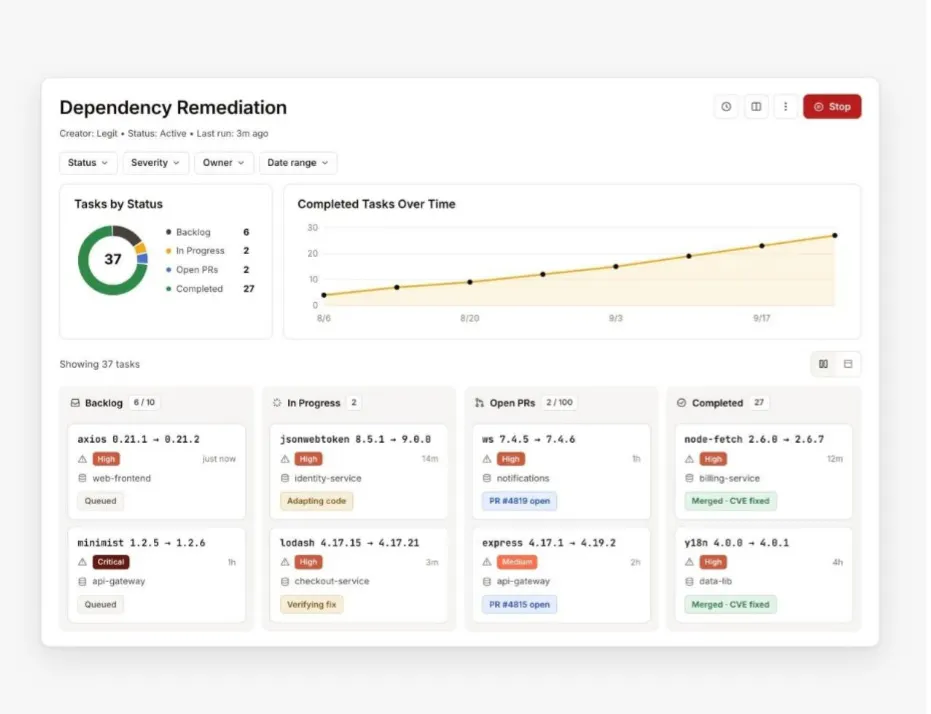Image resolution: width=931 pixels, height=714 pixels.
Task: Open the Owner filter dropdown
Action: click(x=224, y=163)
